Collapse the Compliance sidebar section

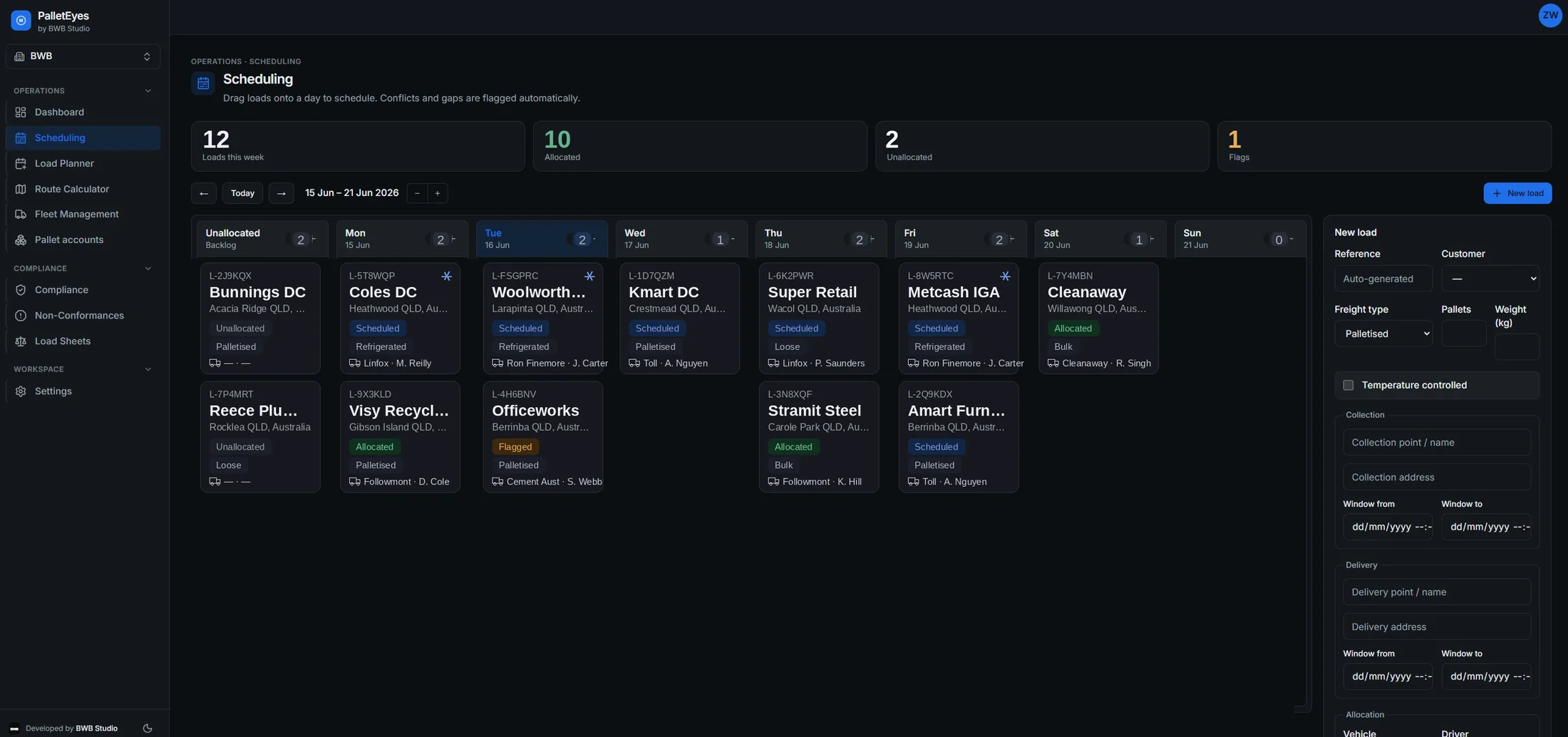pyautogui.click(x=148, y=269)
